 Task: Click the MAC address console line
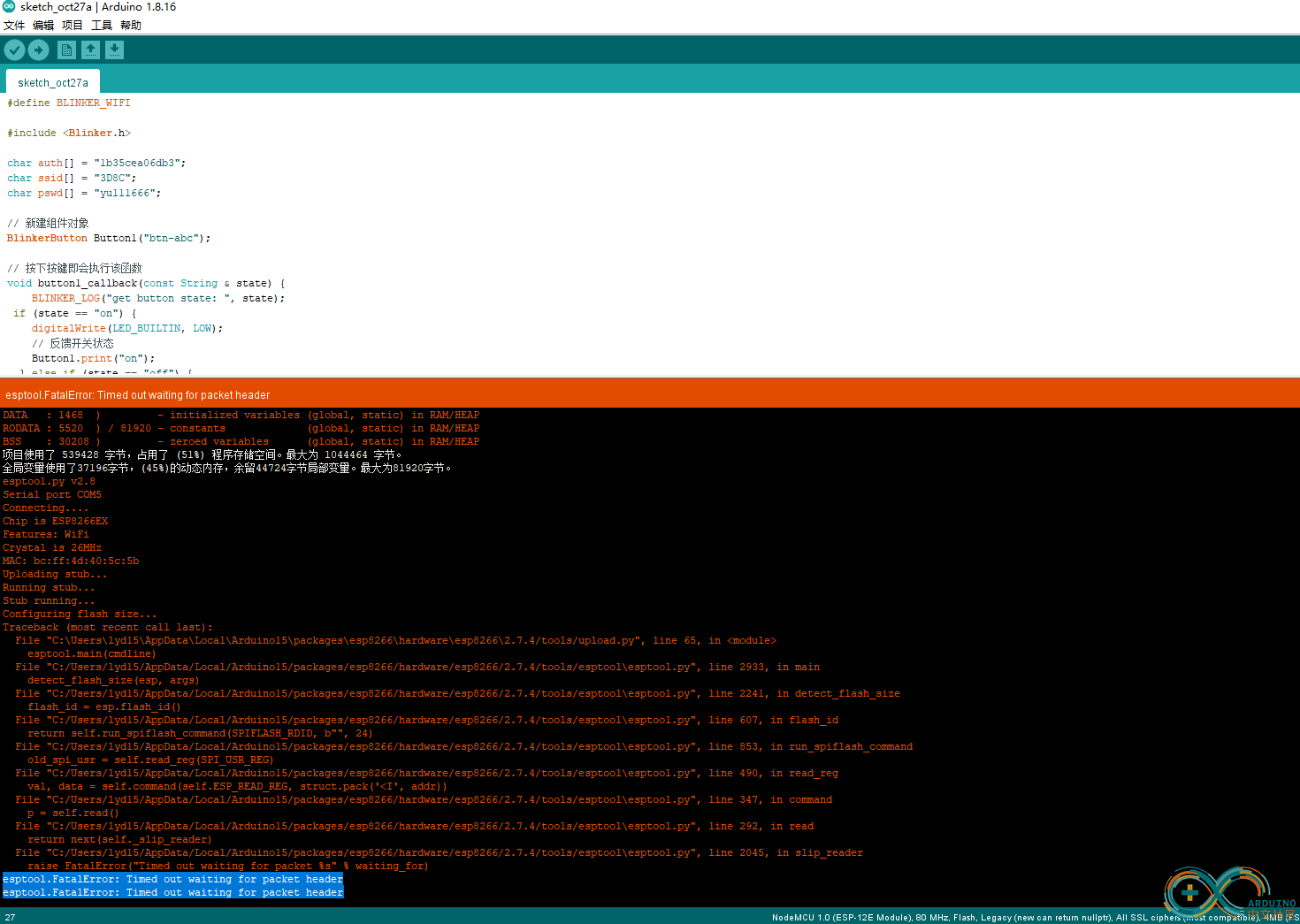coord(71,561)
